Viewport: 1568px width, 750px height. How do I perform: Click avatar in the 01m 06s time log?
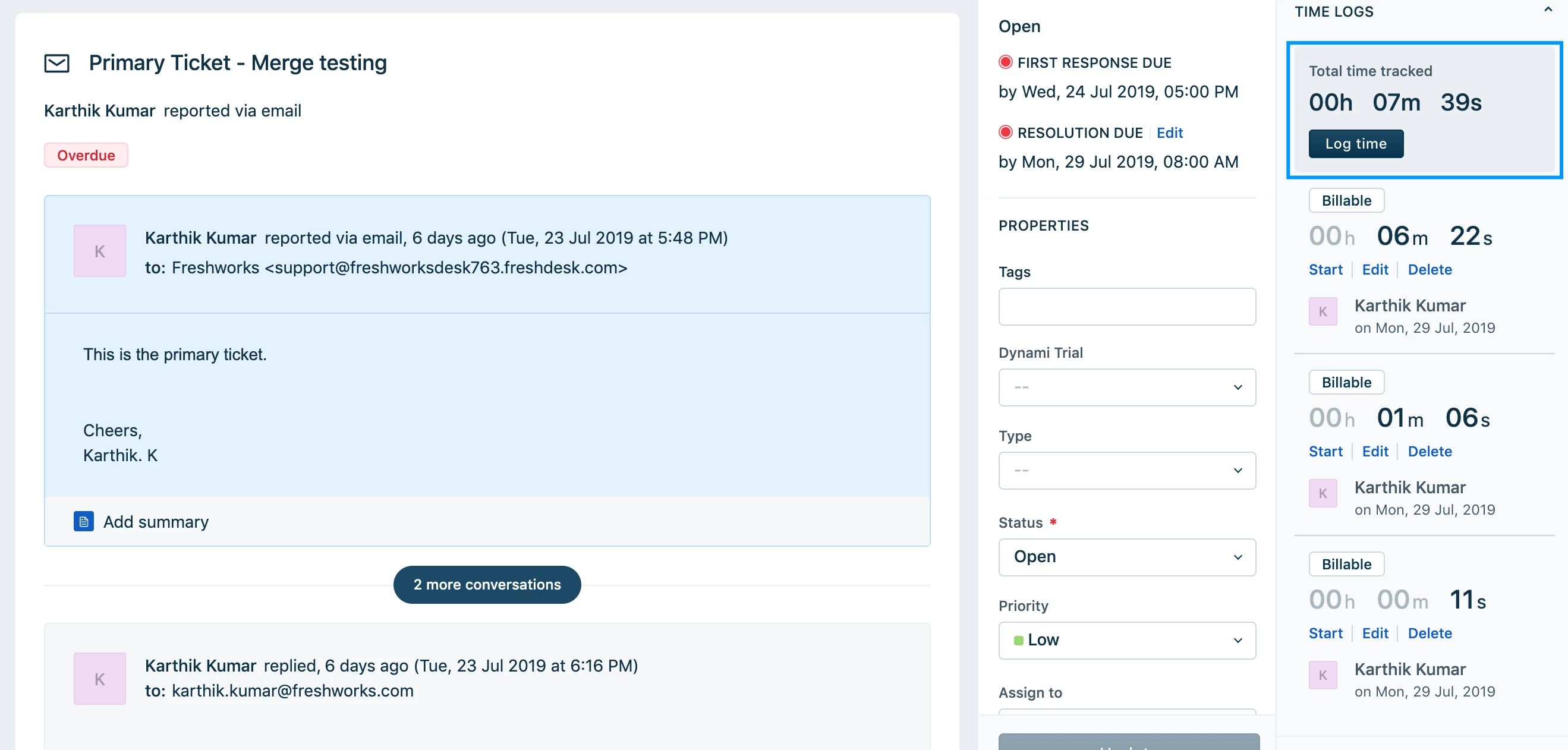(x=1322, y=494)
